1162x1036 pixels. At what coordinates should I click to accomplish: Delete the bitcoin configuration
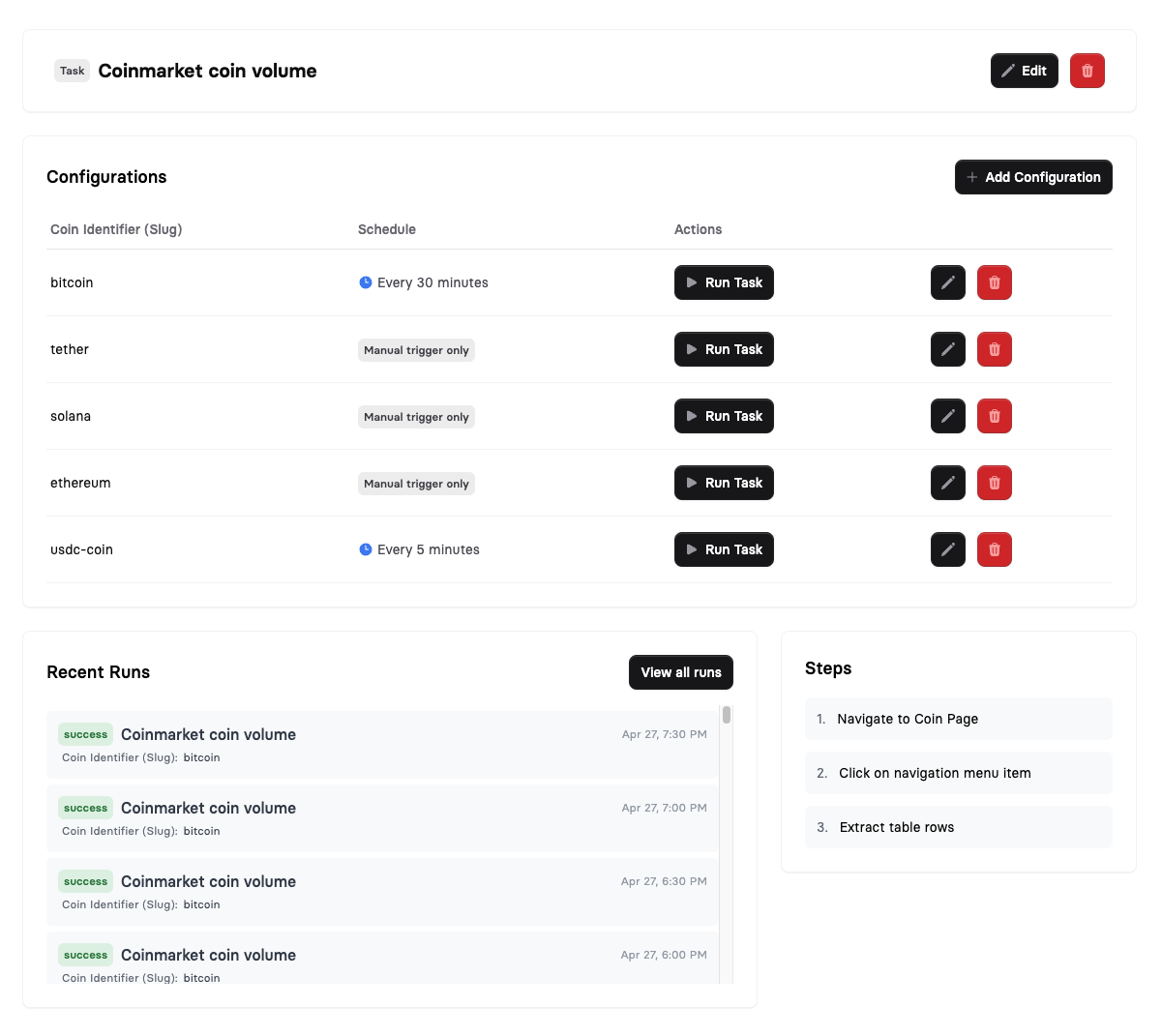click(x=995, y=282)
